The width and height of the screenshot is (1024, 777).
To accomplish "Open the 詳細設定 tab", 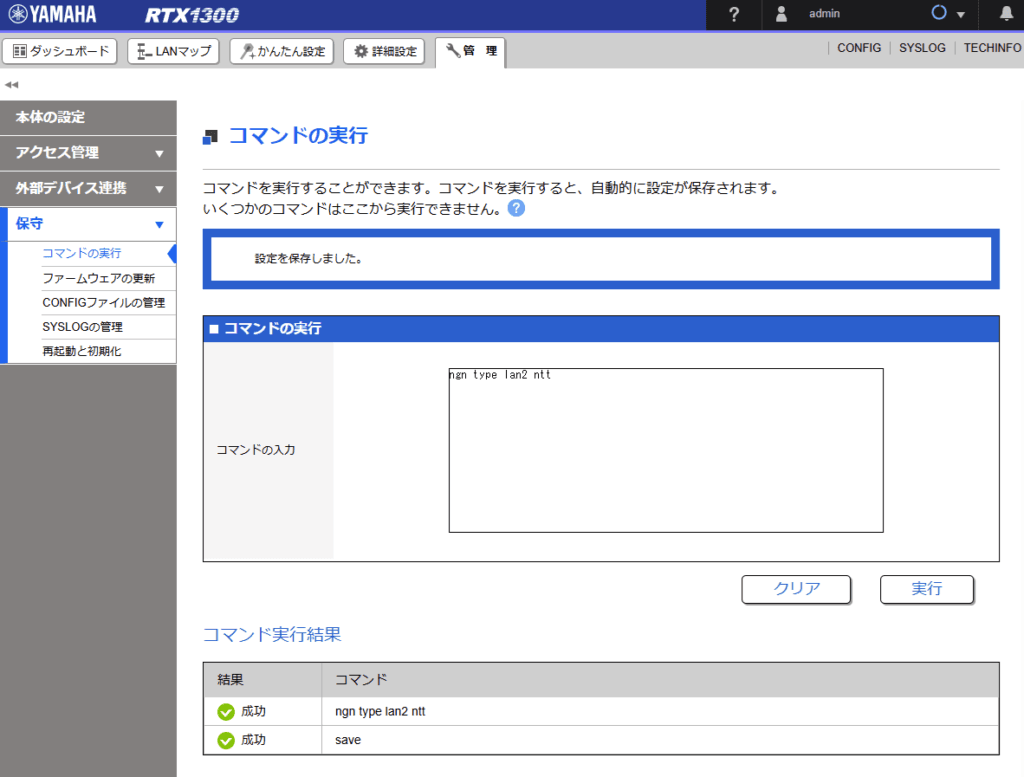I will click(385, 51).
